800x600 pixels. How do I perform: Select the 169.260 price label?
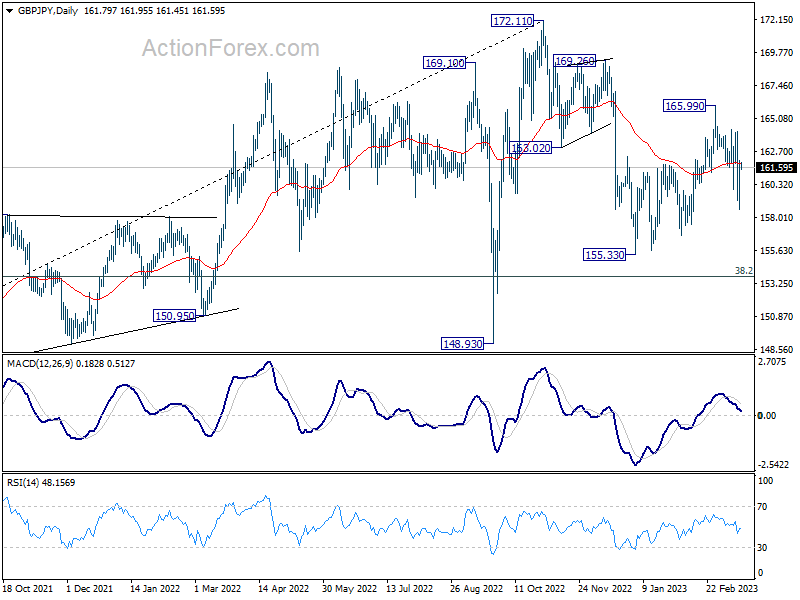pyautogui.click(x=574, y=61)
